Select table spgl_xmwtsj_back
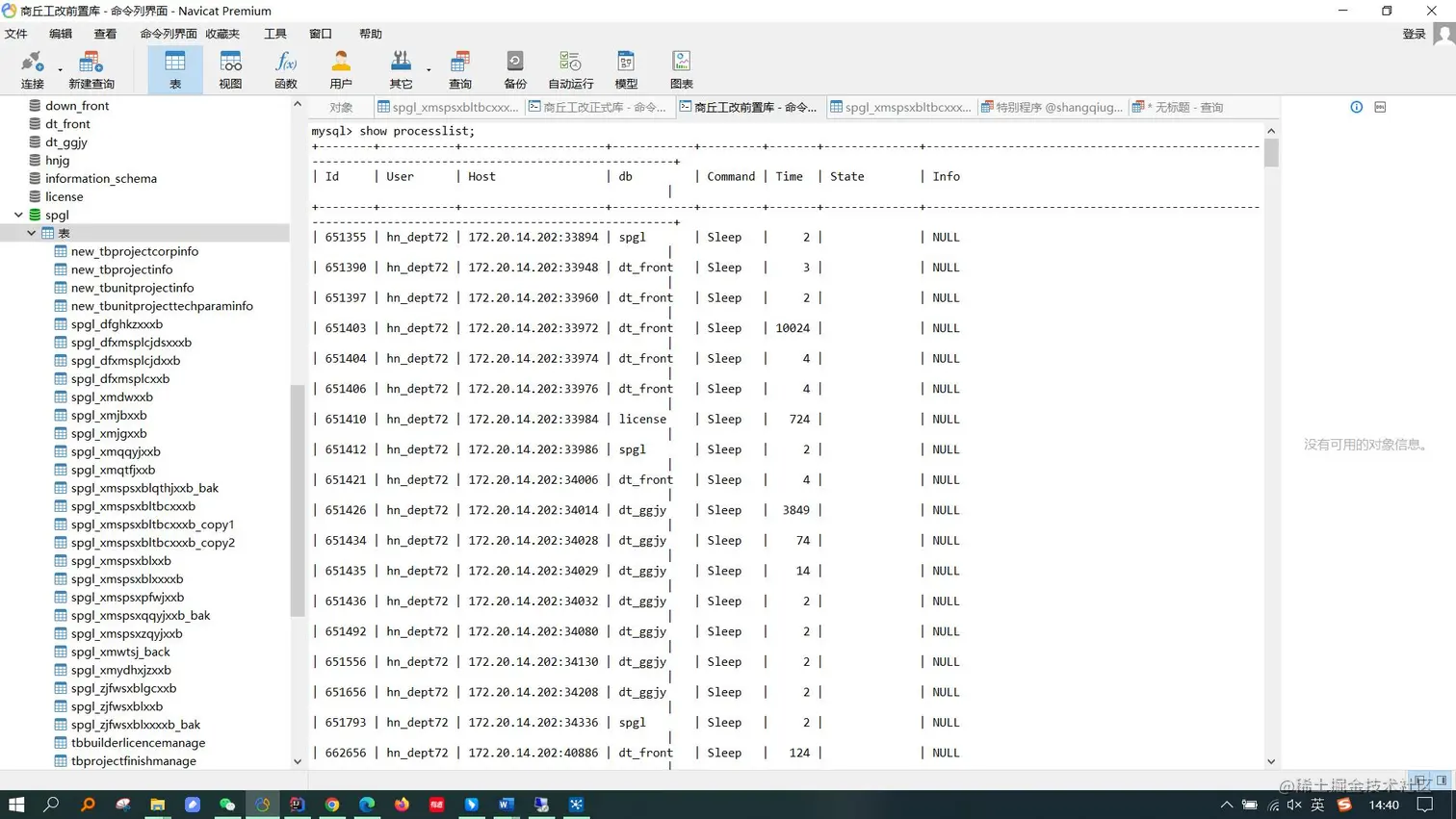Screen dimensions: 1456x819 tap(120, 653)
